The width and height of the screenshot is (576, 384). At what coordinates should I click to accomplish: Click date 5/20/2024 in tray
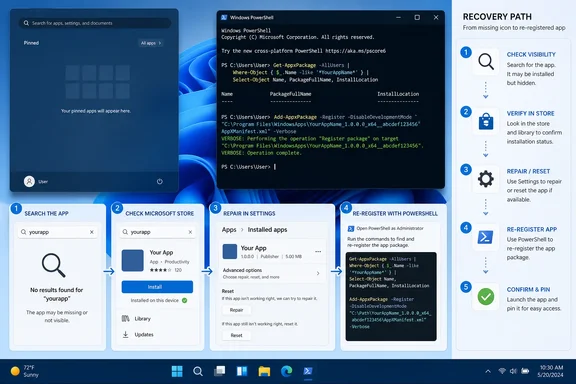click(550, 375)
